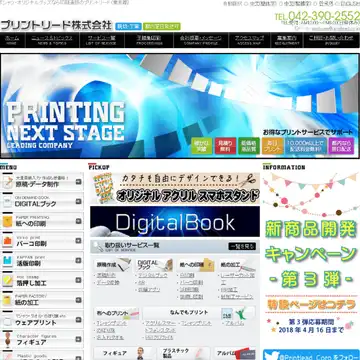Screen dimensions: 360x360
Task: Open the DigitalBook banner
Action: [x=175, y=222]
